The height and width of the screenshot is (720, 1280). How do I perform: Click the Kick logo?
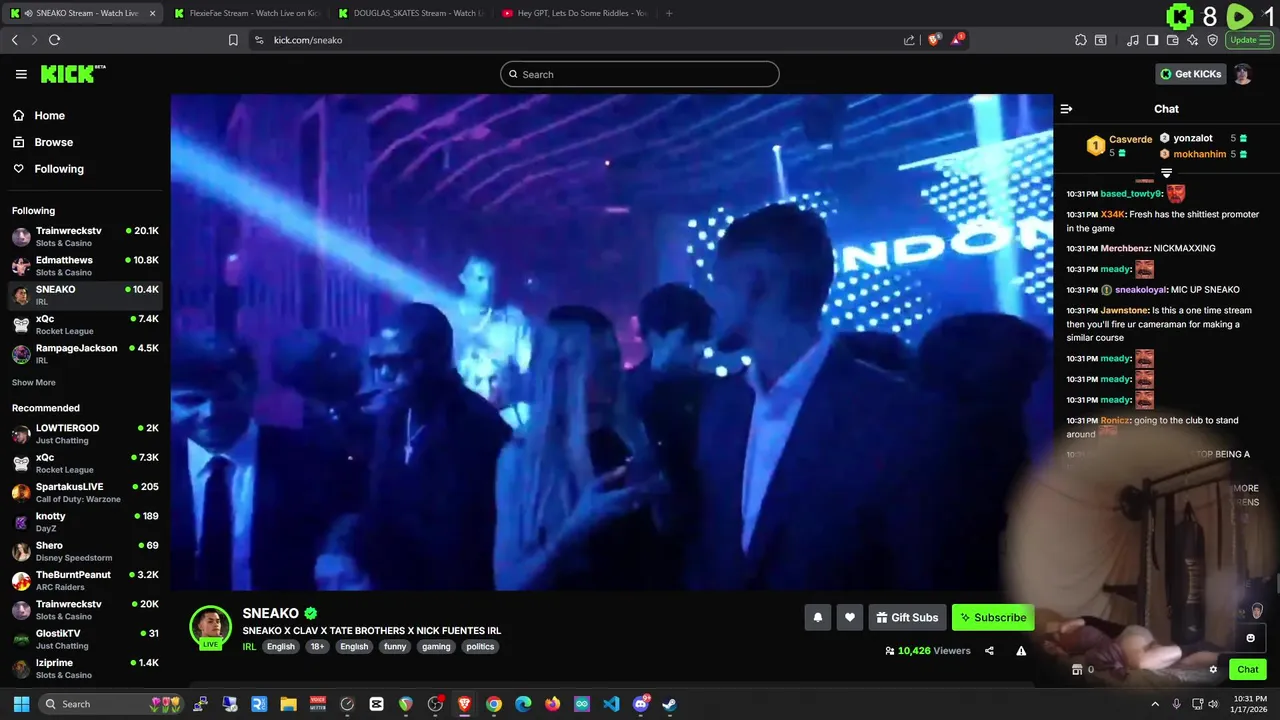pyautogui.click(x=72, y=74)
